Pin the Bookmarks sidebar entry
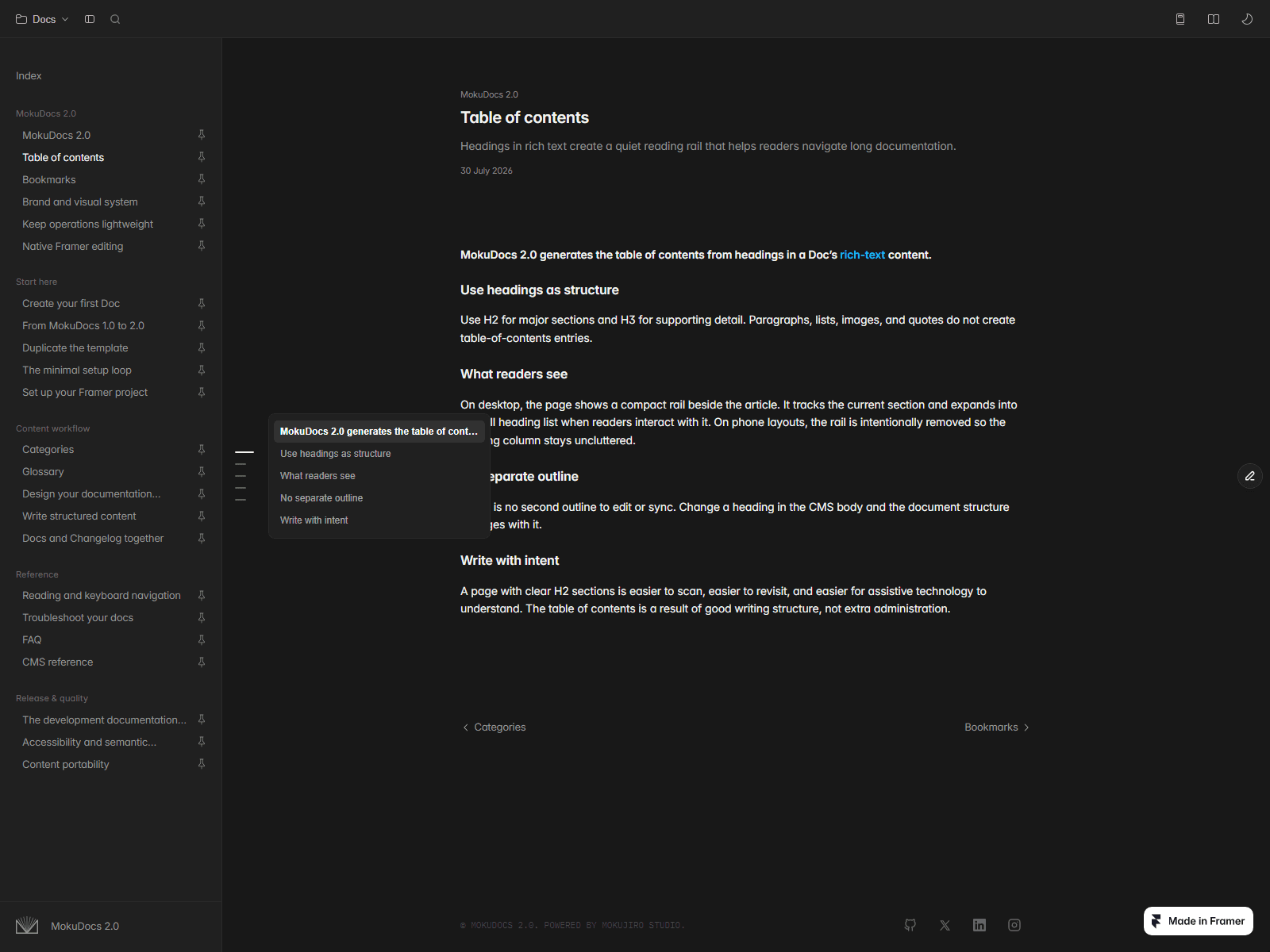 coord(202,179)
